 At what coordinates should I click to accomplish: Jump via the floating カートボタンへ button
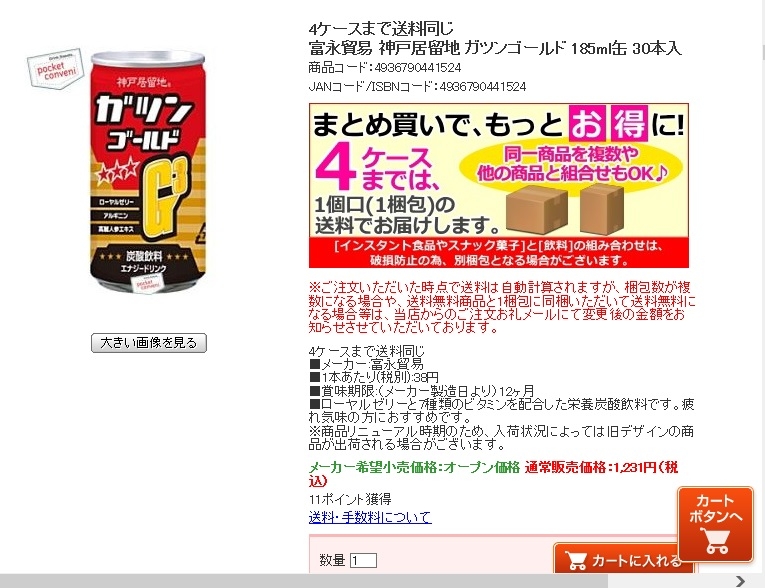pyautogui.click(x=716, y=525)
